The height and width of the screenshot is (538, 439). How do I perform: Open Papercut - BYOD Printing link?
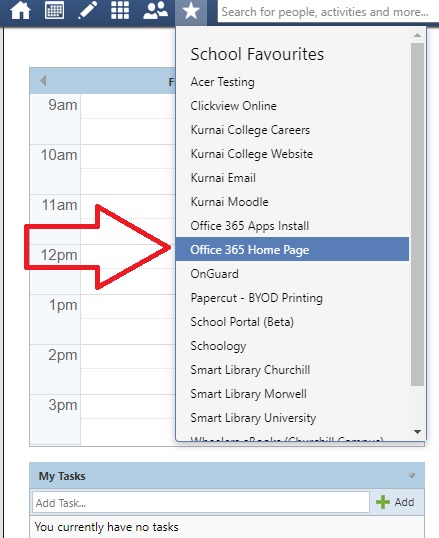click(x=256, y=298)
